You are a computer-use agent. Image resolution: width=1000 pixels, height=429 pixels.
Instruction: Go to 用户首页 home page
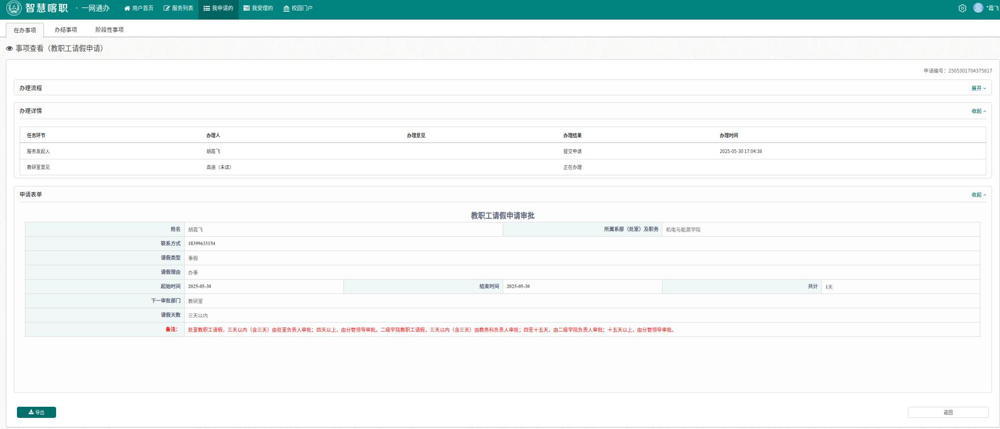pyautogui.click(x=139, y=8)
